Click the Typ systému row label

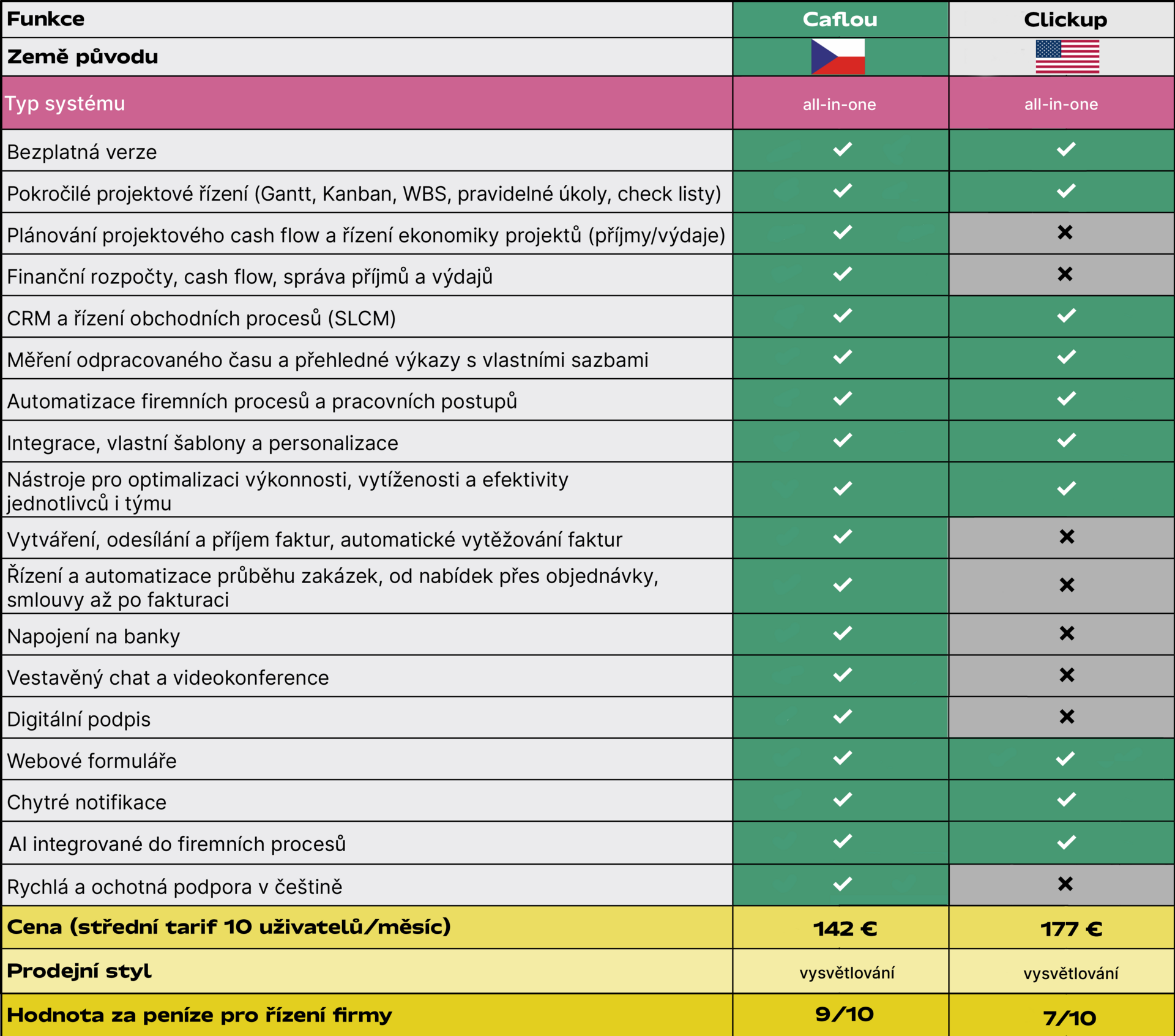click(x=65, y=103)
